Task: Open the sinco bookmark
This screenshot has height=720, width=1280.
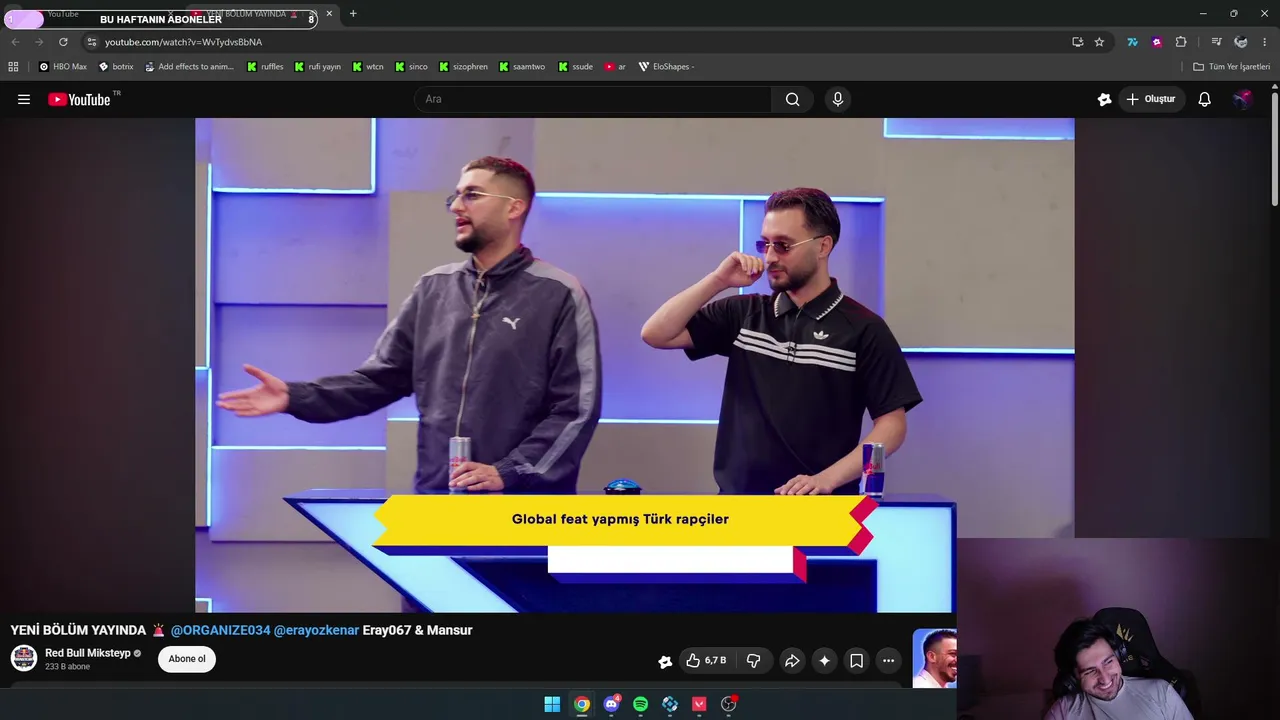Action: point(411,67)
